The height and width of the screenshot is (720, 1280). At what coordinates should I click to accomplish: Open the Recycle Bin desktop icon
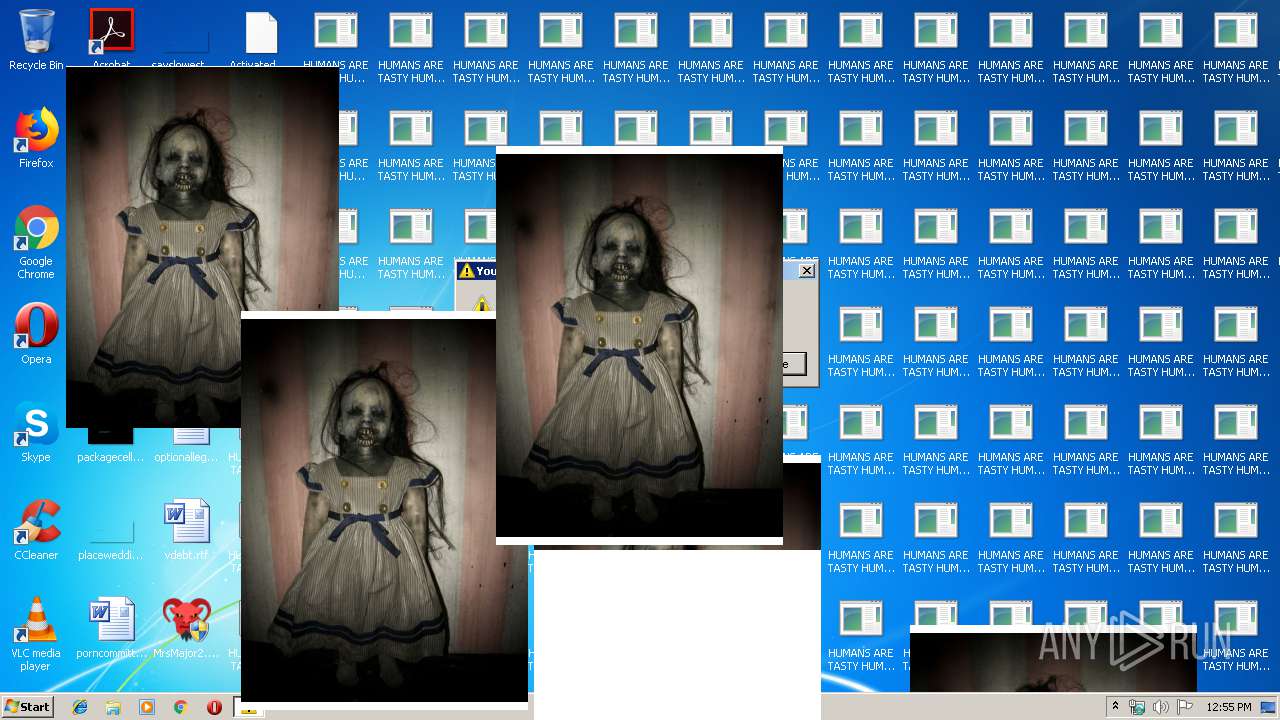(36, 40)
